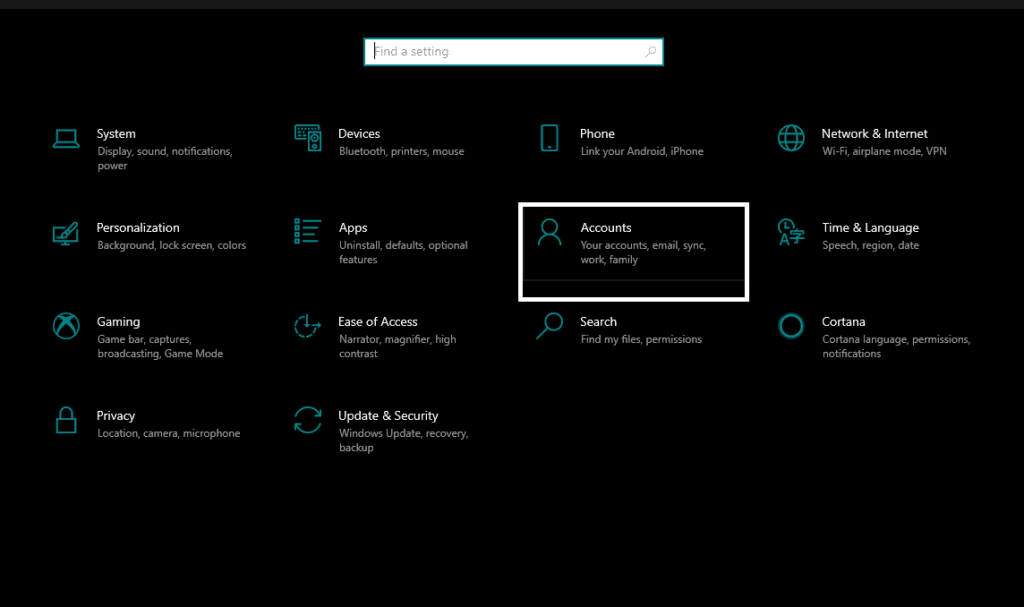Select the 'Ease of Access' label
Viewport: 1024px width, 607px height.
coord(378,322)
